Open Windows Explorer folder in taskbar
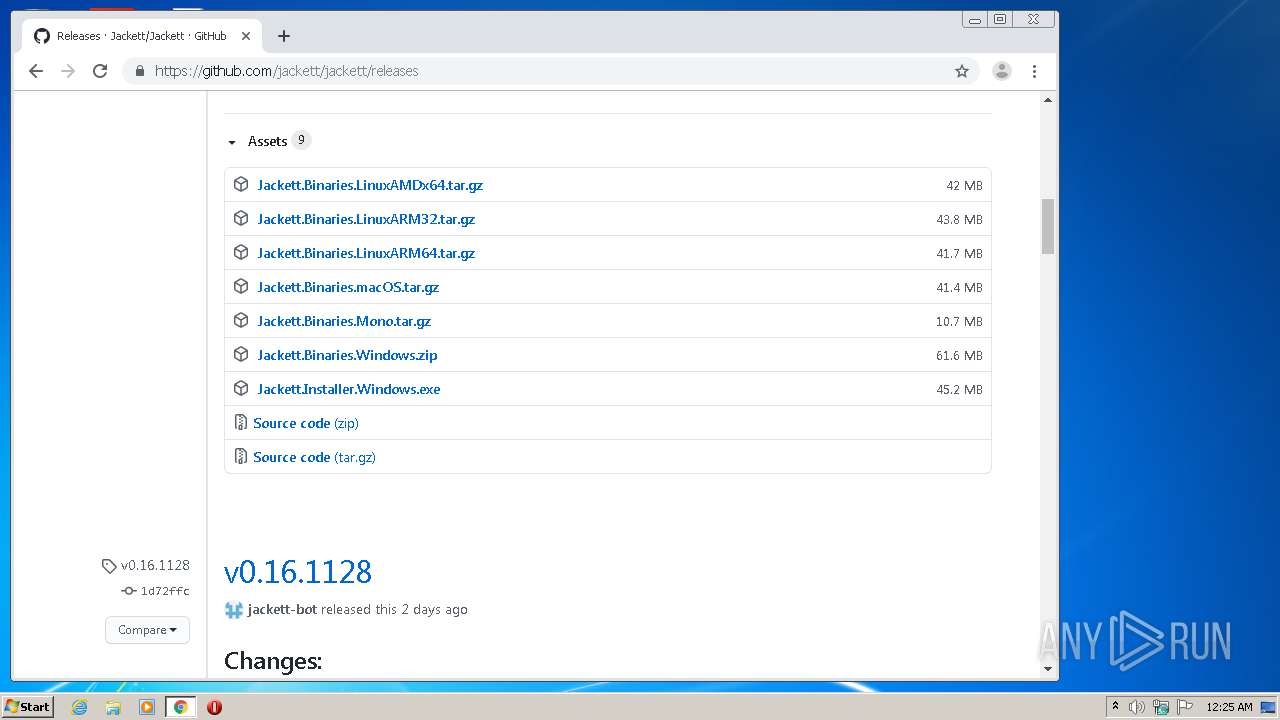Screen dimensions: 1280x720 [x=113, y=707]
